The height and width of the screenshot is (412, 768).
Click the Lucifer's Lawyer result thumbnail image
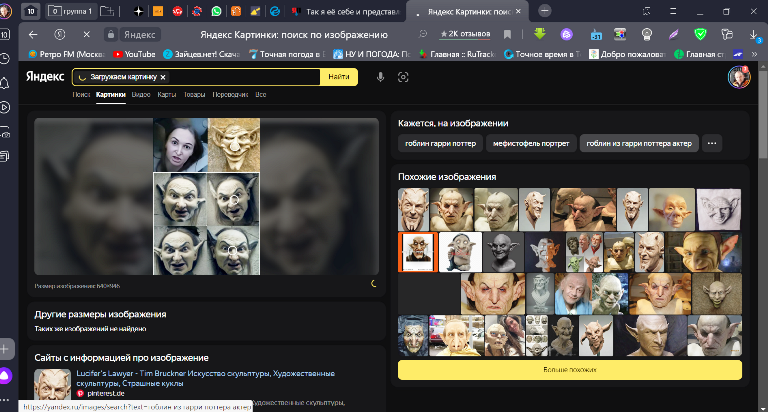pyautogui.click(x=52, y=385)
